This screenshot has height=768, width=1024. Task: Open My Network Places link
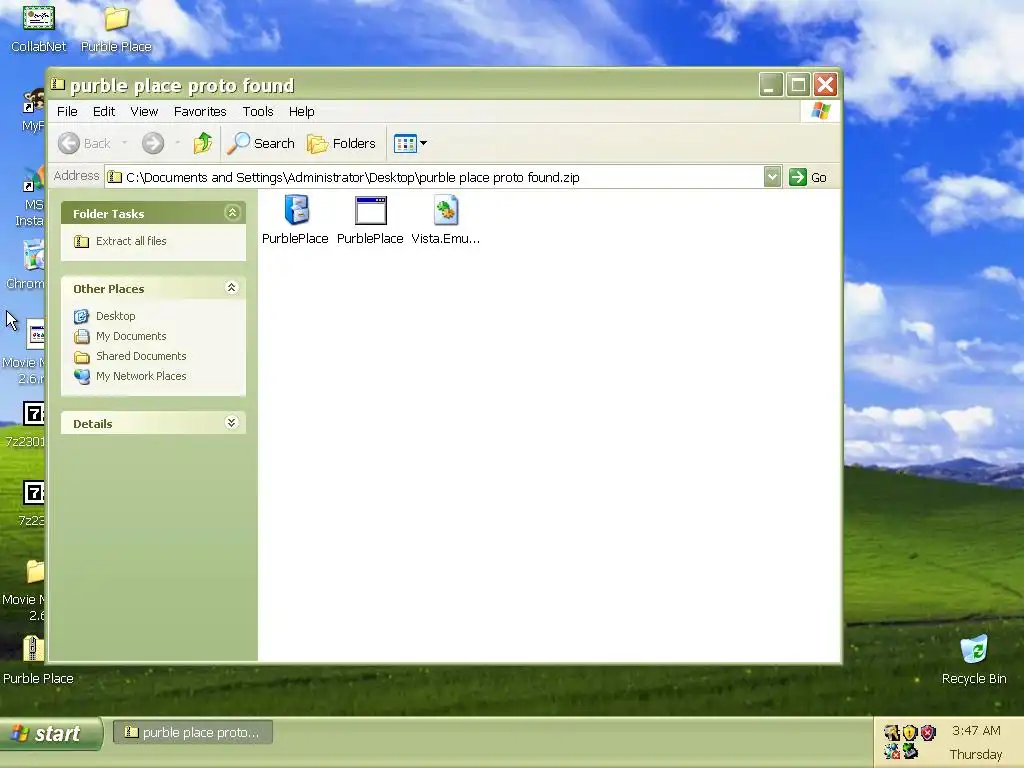pyautogui.click(x=141, y=376)
